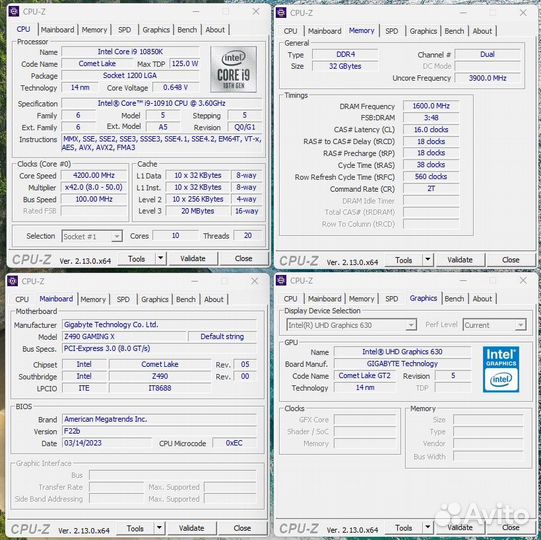Click BIOS Version F22b field

point(159,431)
